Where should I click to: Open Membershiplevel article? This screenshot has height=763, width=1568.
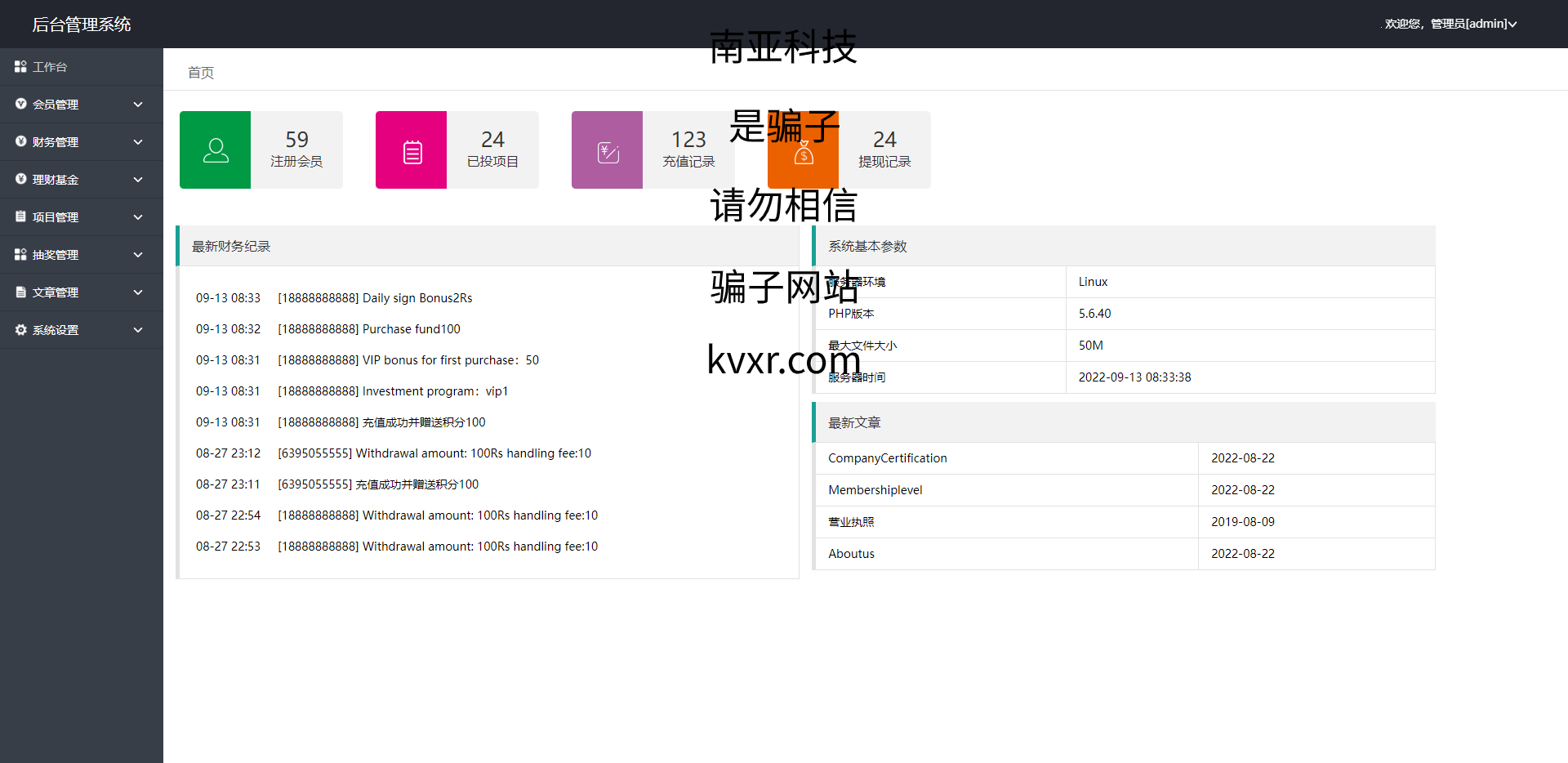[x=875, y=490]
